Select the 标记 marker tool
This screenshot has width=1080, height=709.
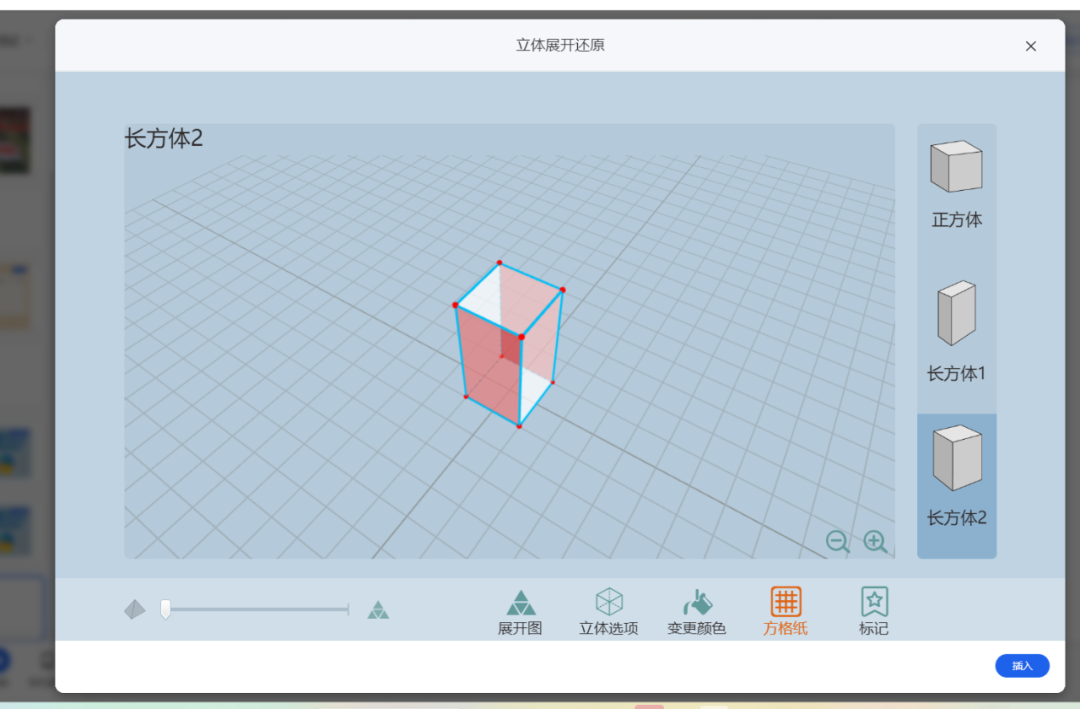click(x=873, y=611)
